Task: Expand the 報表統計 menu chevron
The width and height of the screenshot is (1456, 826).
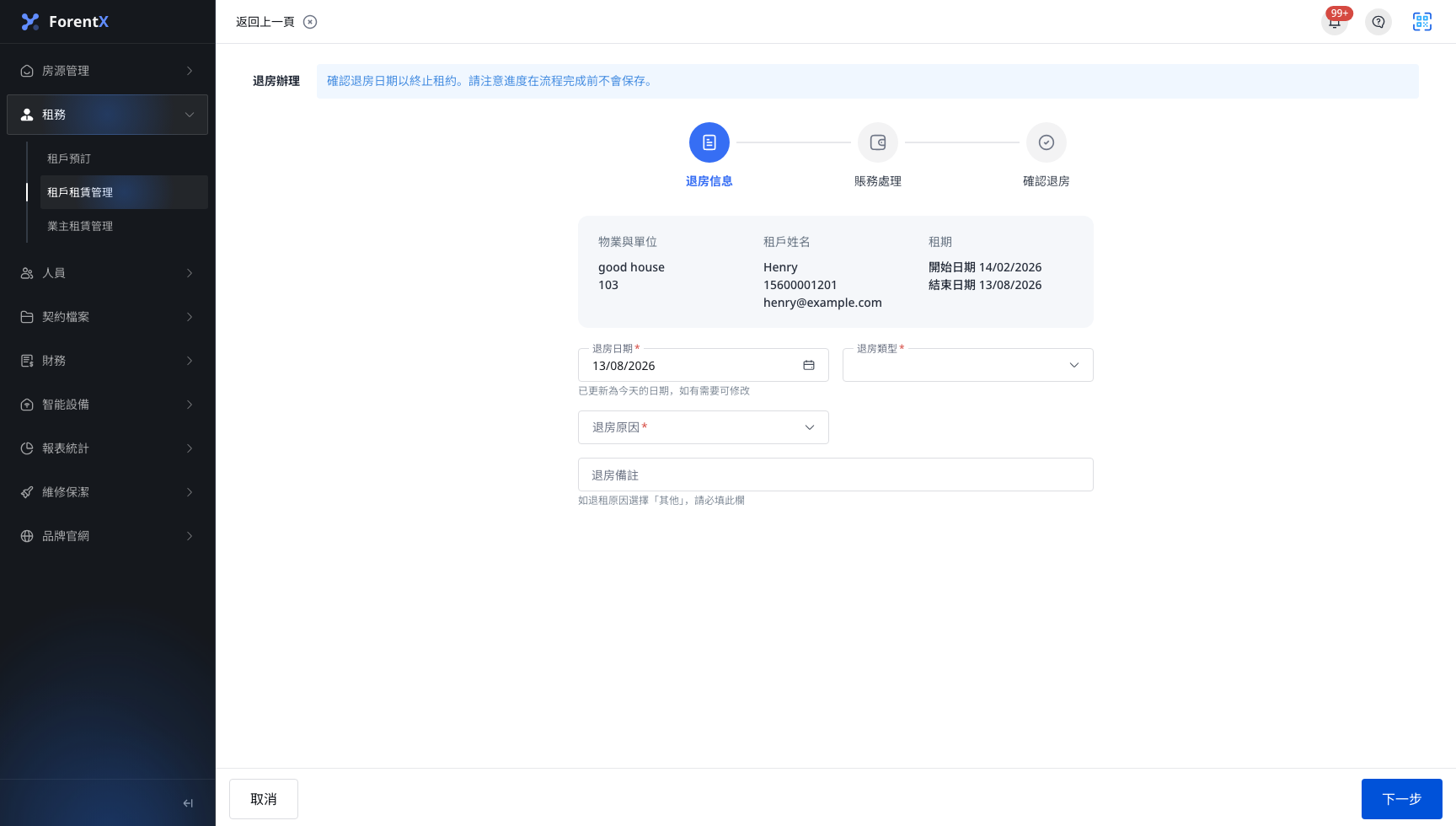Action: 190,448
